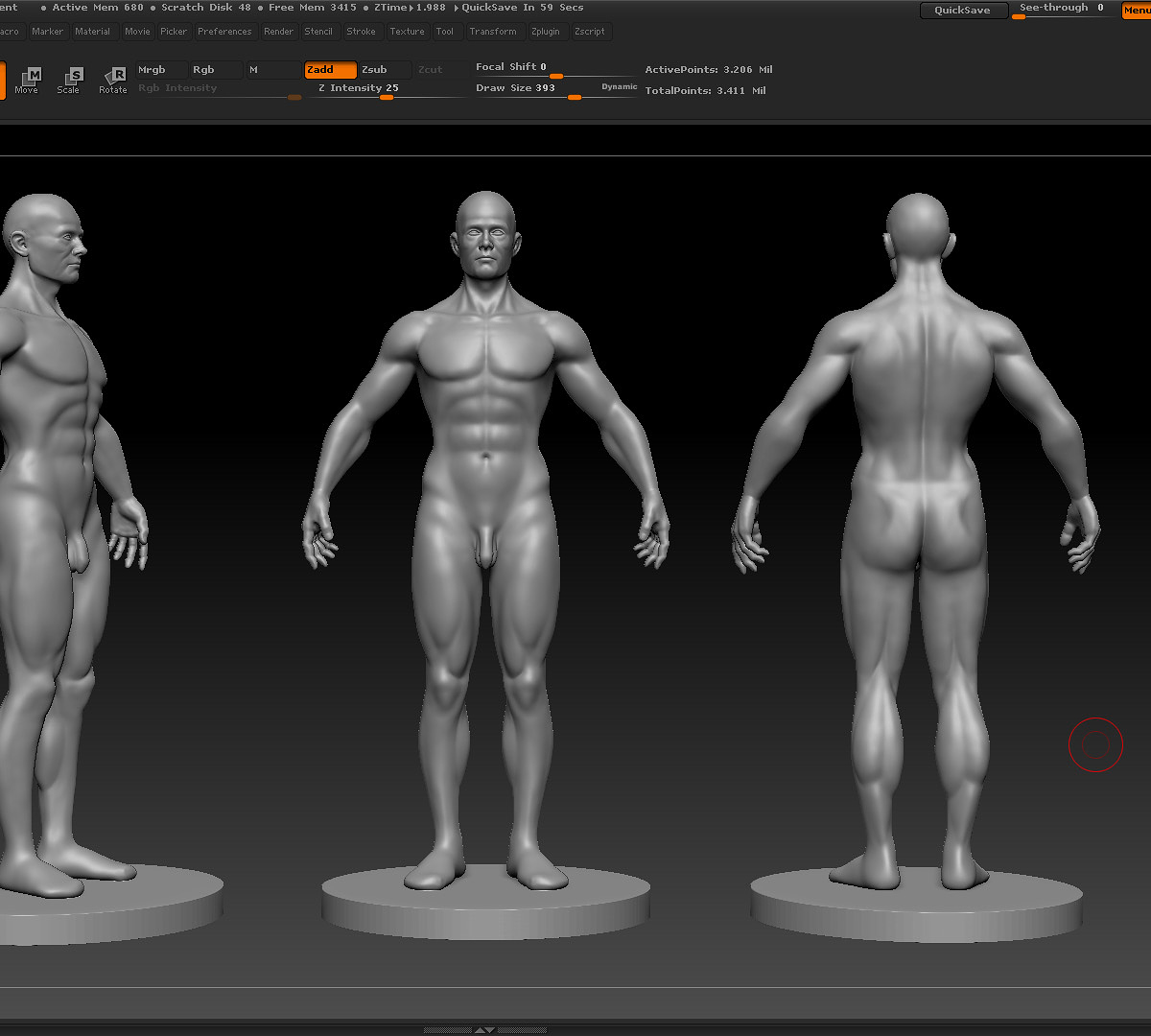
Task: Toggle the orange Menus button
Action: 1137,11
